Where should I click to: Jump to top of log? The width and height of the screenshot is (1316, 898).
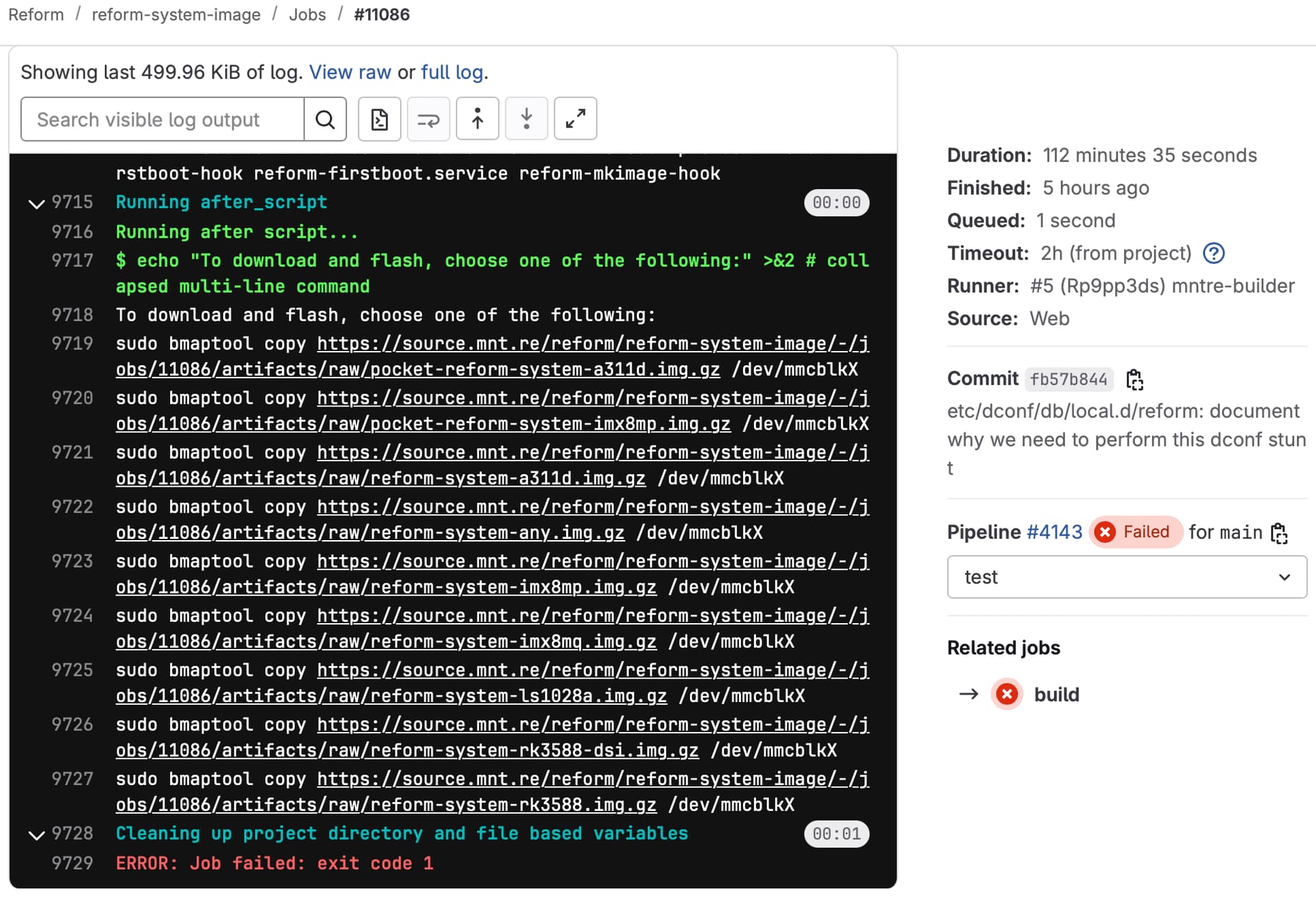pos(478,119)
